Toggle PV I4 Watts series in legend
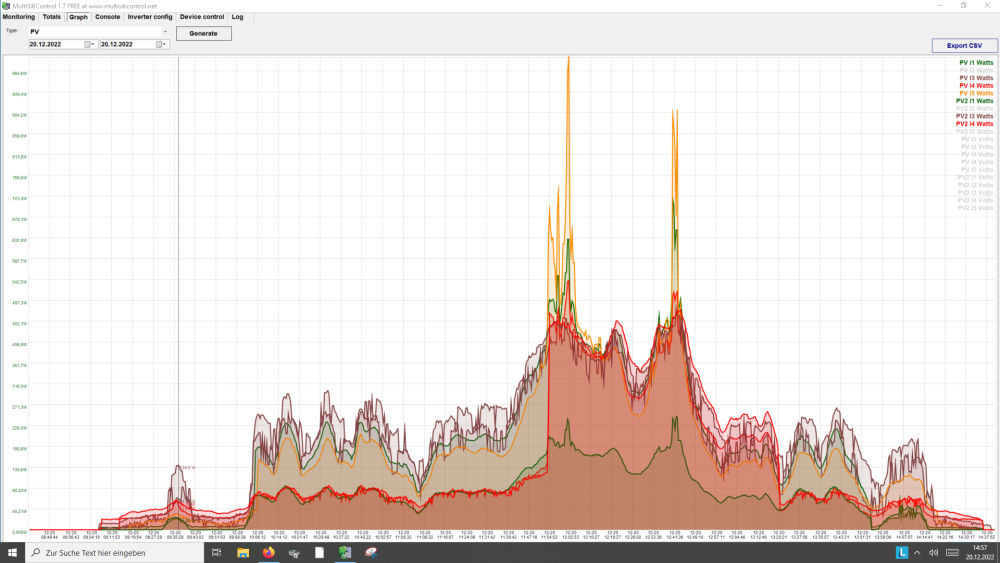Image resolution: width=1000 pixels, height=563 pixels. pos(976,85)
